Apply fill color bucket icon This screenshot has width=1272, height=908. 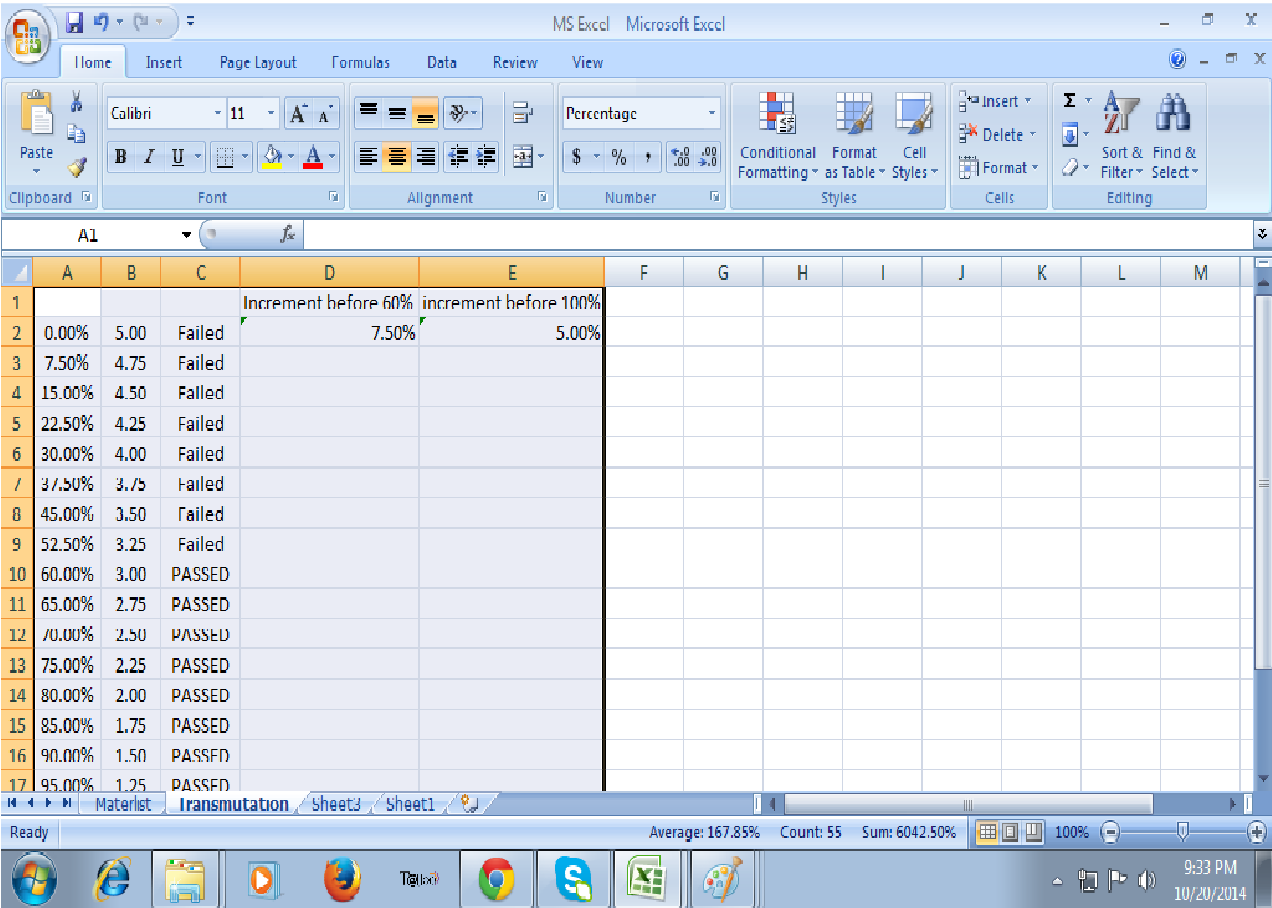click(x=269, y=156)
